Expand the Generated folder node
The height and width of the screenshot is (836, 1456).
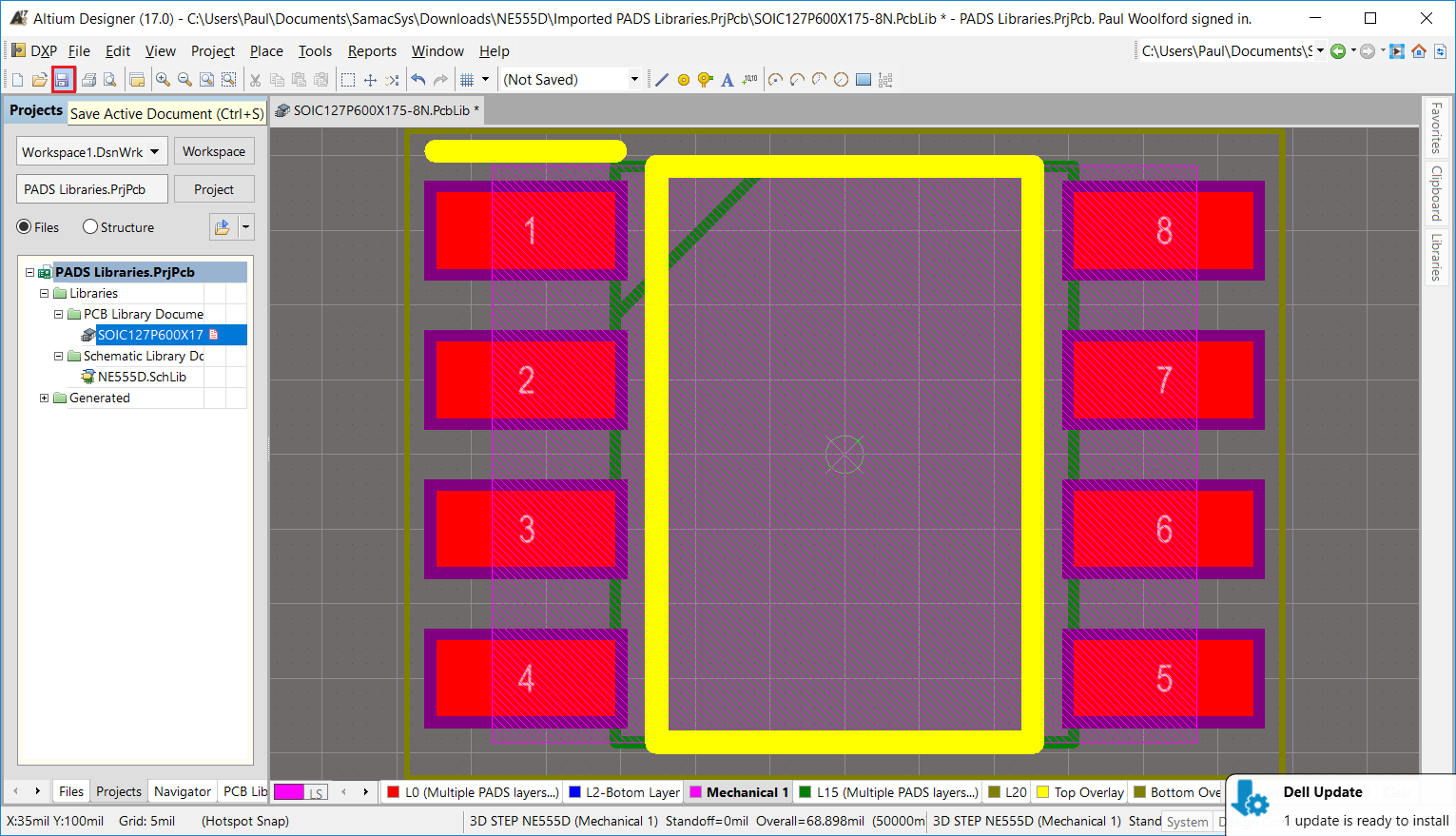click(44, 398)
